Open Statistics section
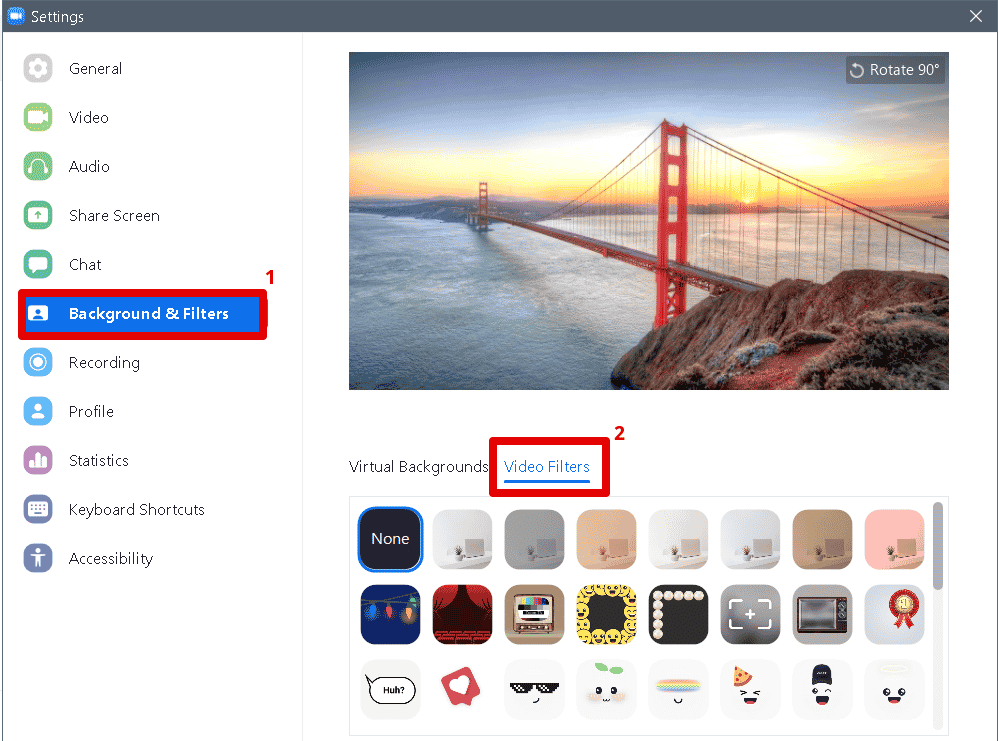The width and height of the screenshot is (998, 741). click(99, 461)
